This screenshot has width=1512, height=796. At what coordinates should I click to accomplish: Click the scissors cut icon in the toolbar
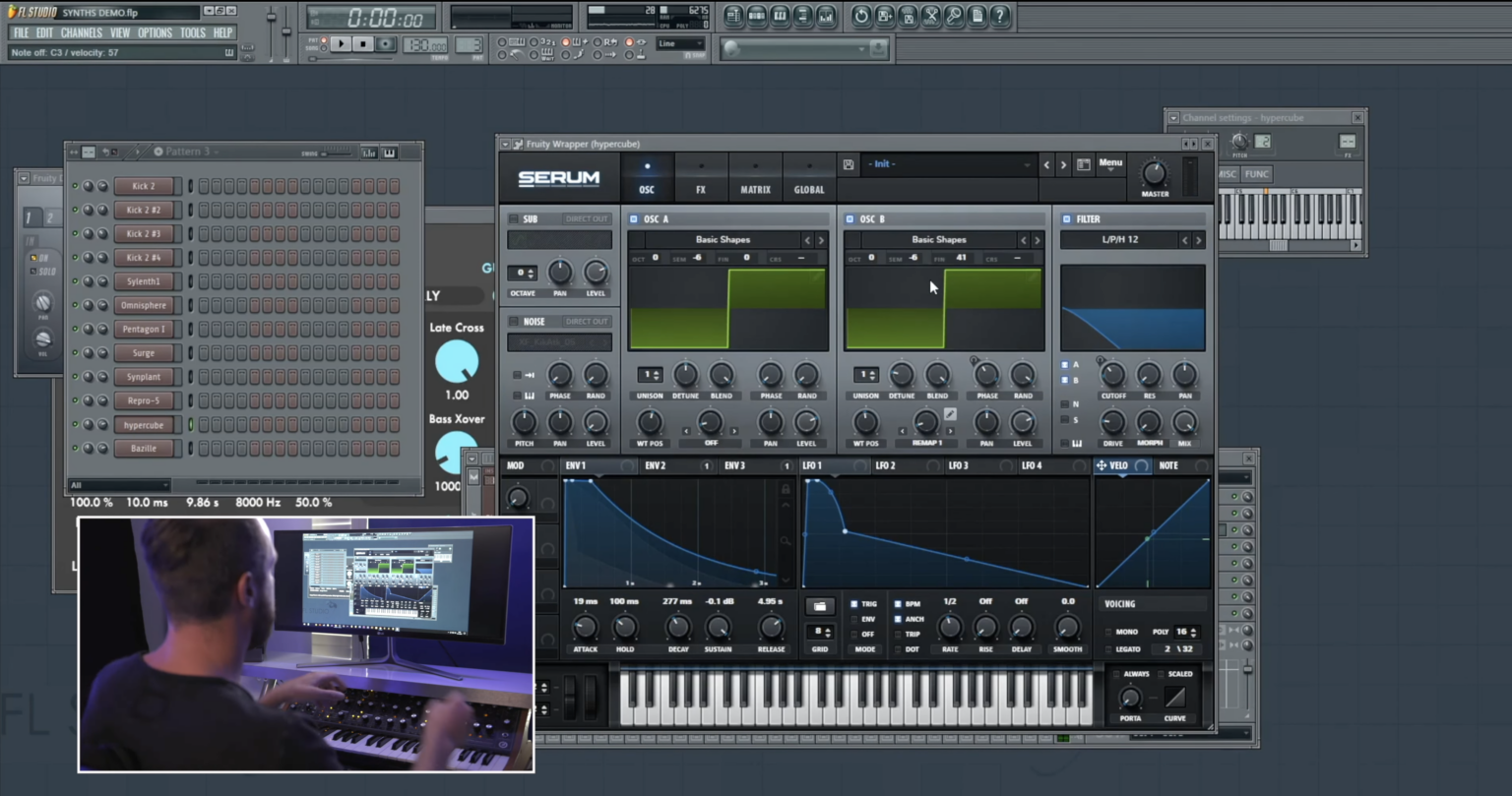point(931,16)
